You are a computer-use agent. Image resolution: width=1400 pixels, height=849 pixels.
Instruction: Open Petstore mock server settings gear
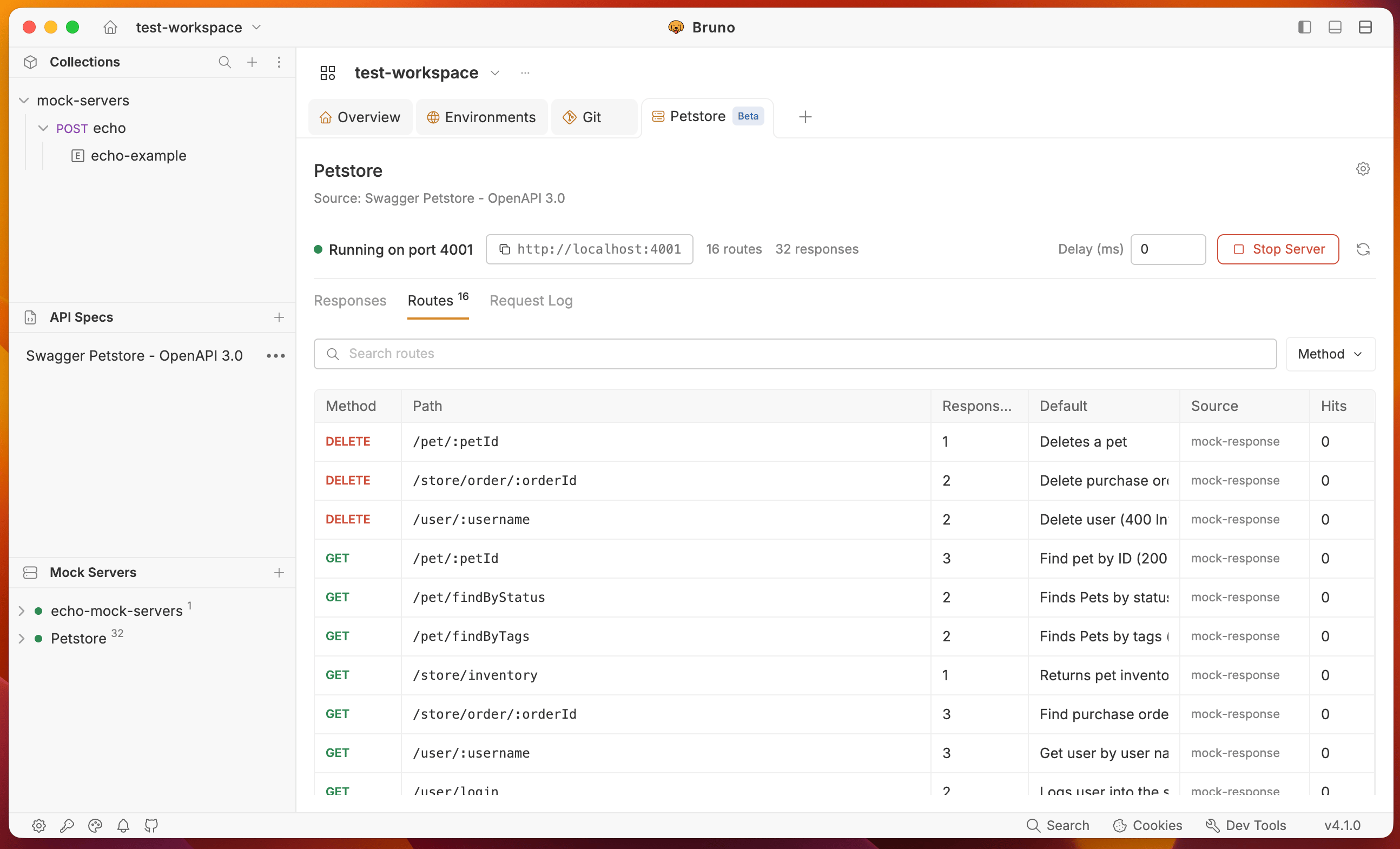pyautogui.click(x=1363, y=169)
